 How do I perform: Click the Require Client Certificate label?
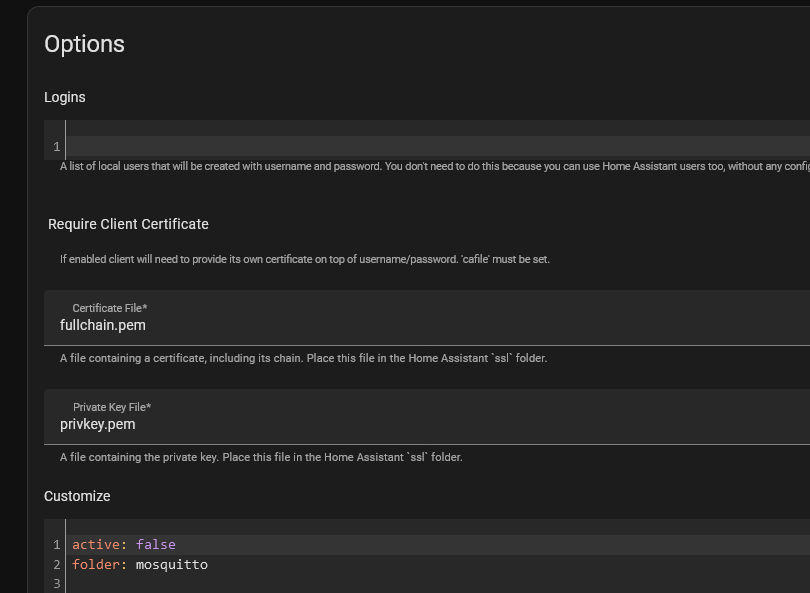(128, 224)
